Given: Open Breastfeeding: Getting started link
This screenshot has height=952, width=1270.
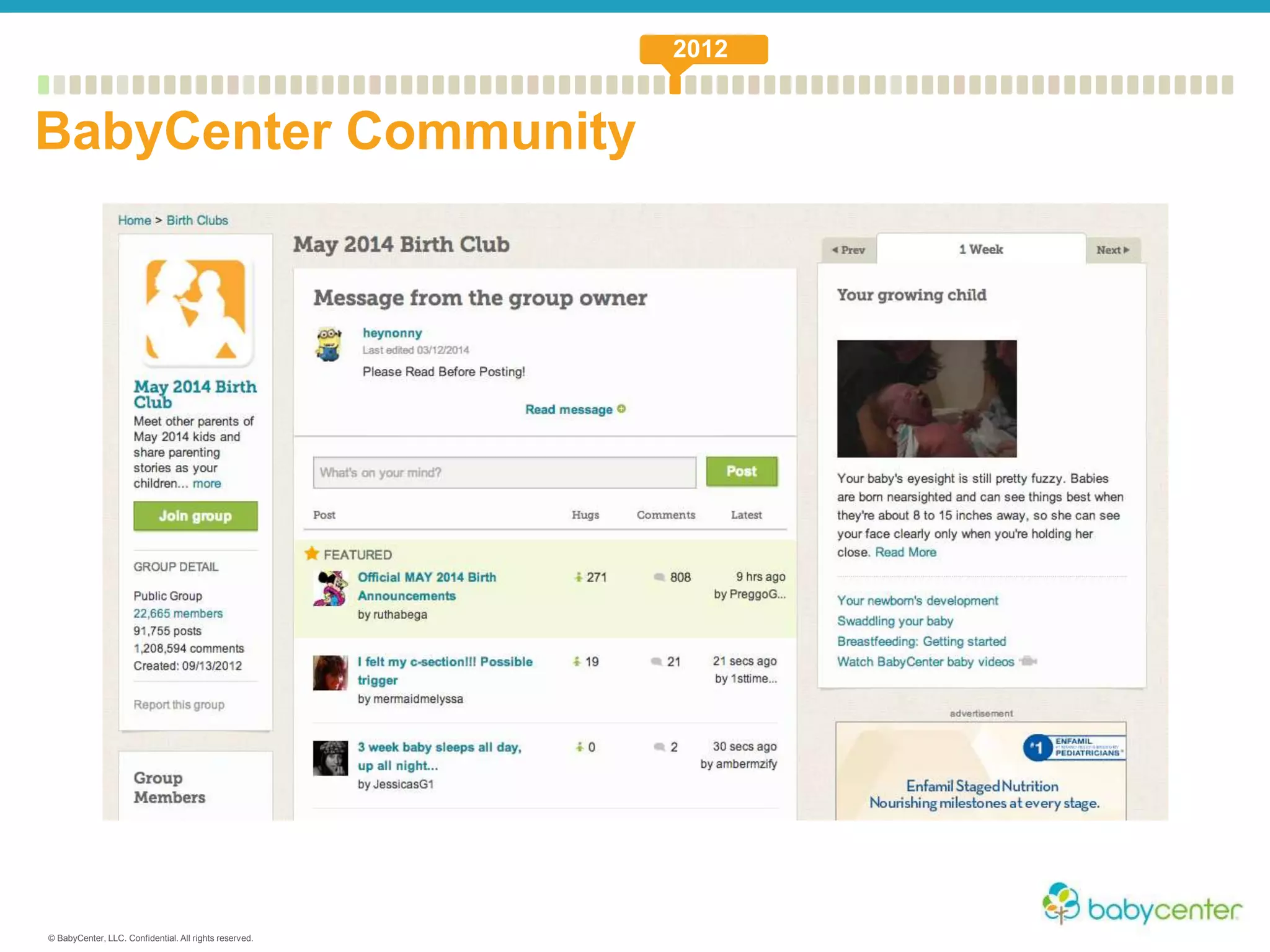Looking at the screenshot, I should point(921,641).
